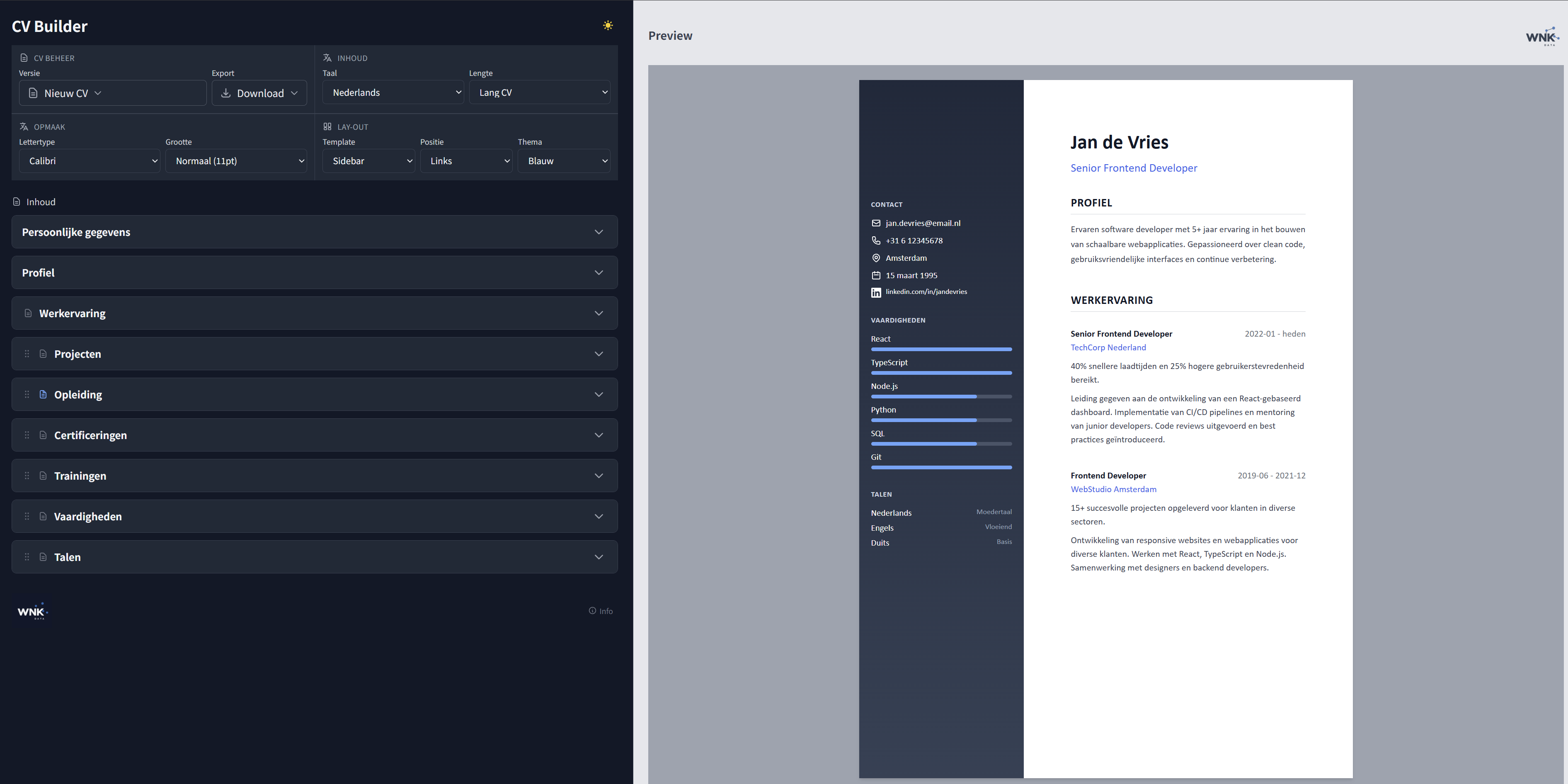The width and height of the screenshot is (1568, 784).
Task: Click the Info link at bottom right
Action: (x=601, y=611)
